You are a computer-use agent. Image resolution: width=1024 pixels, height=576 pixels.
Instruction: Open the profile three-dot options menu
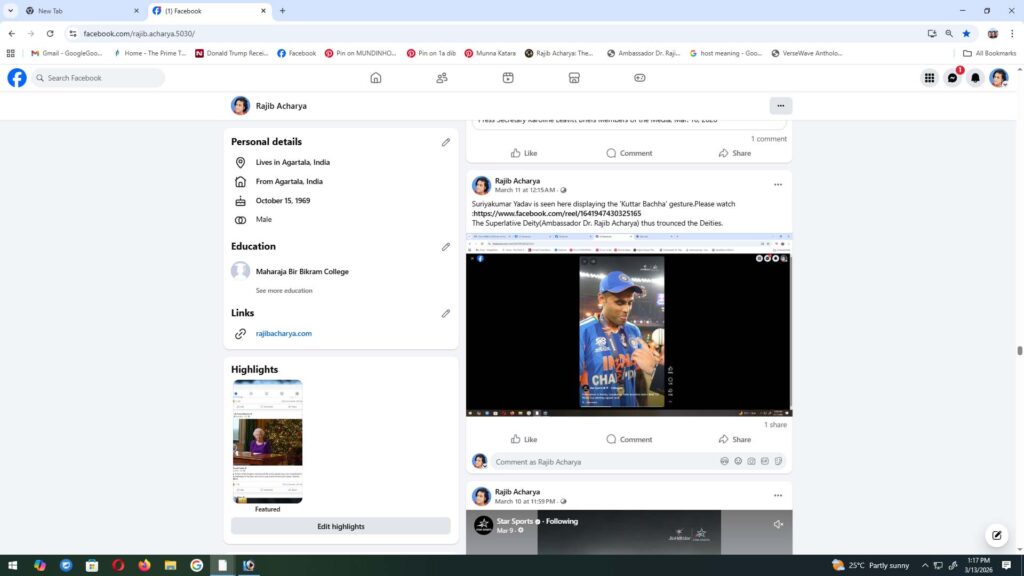point(781,106)
